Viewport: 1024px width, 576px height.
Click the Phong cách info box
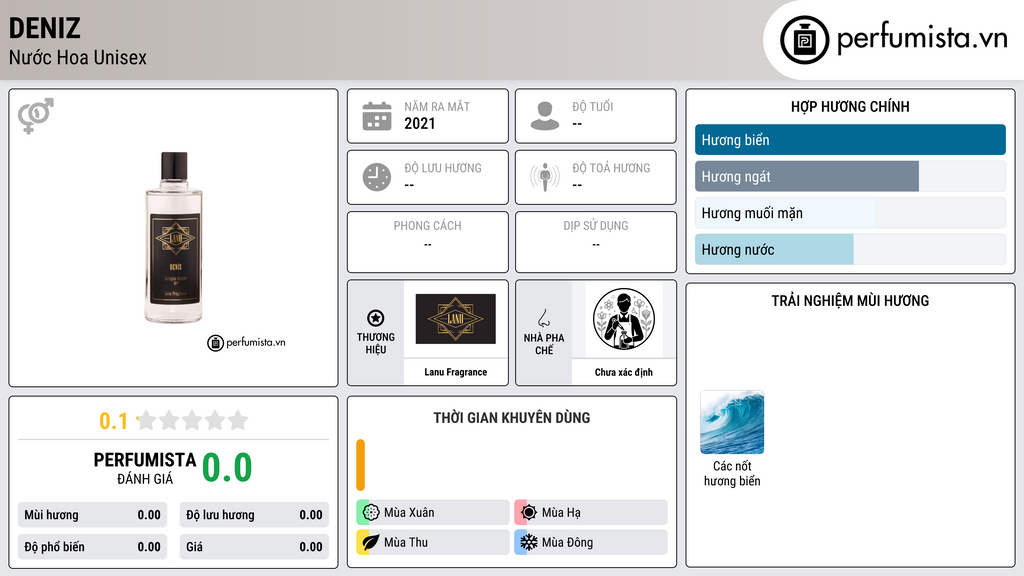tap(428, 242)
